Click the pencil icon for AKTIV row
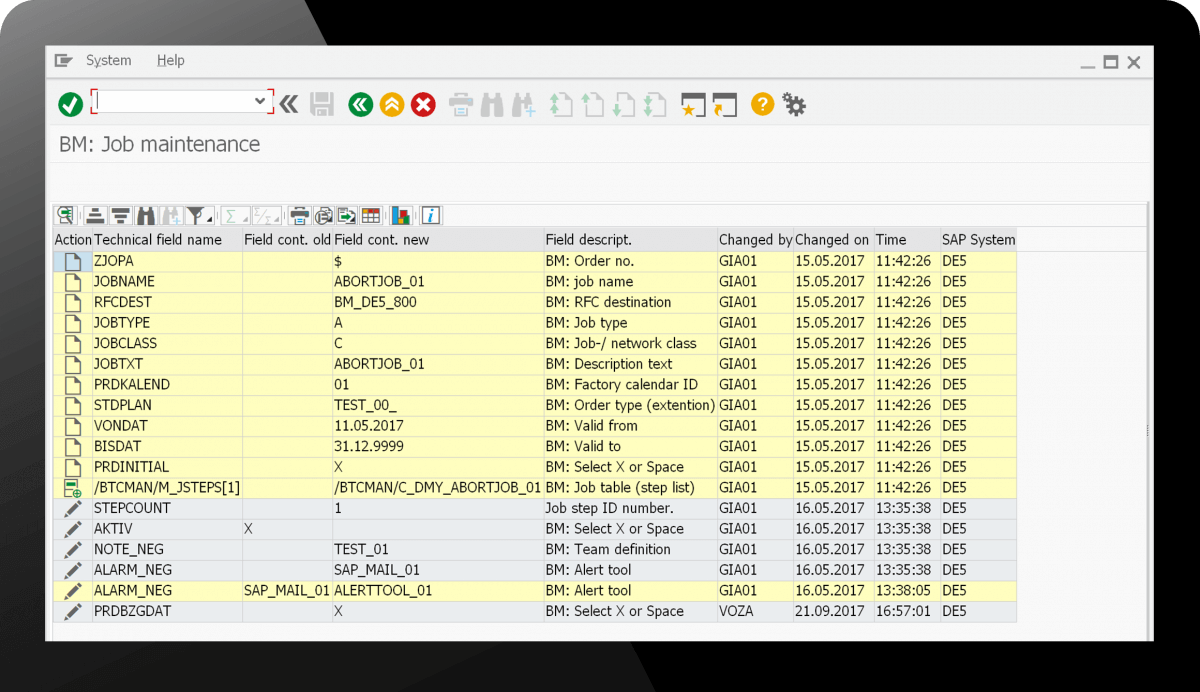The image size is (1200, 692). 72,529
